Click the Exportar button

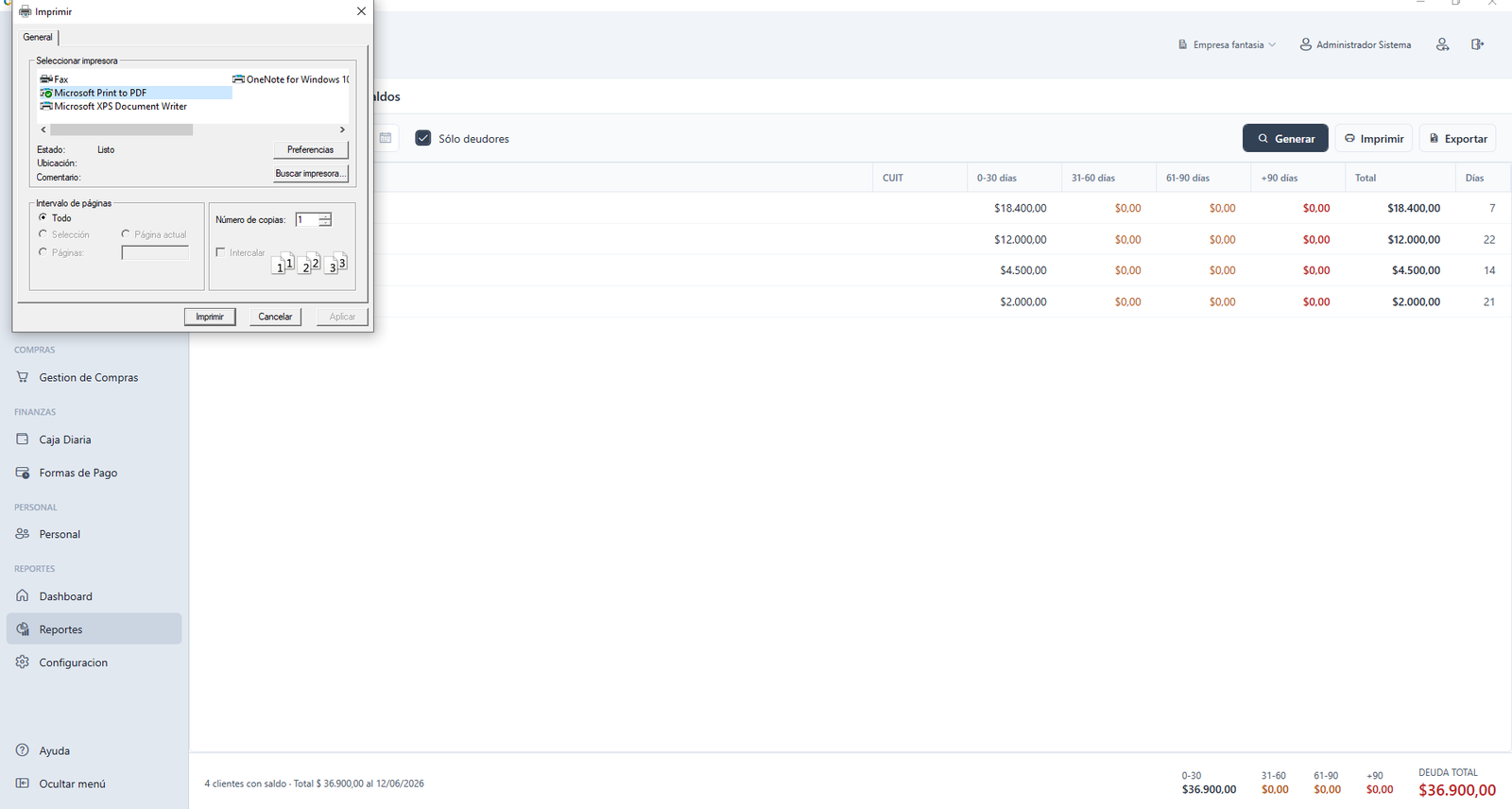(1457, 138)
